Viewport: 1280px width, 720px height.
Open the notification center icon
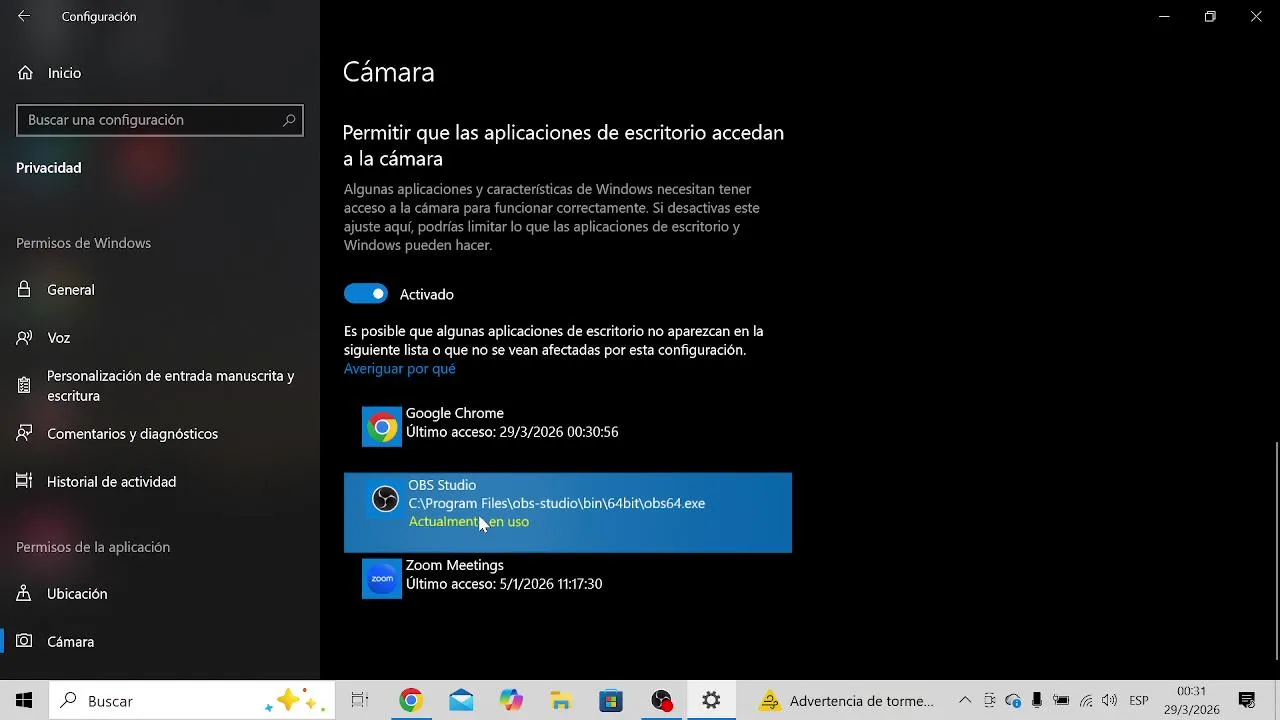[x=1247, y=701]
